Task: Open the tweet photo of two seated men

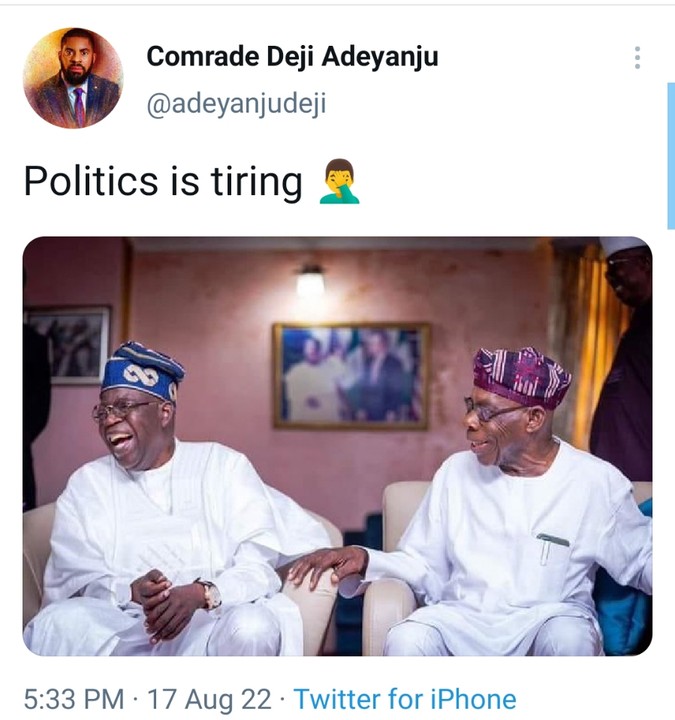Action: pos(337,446)
